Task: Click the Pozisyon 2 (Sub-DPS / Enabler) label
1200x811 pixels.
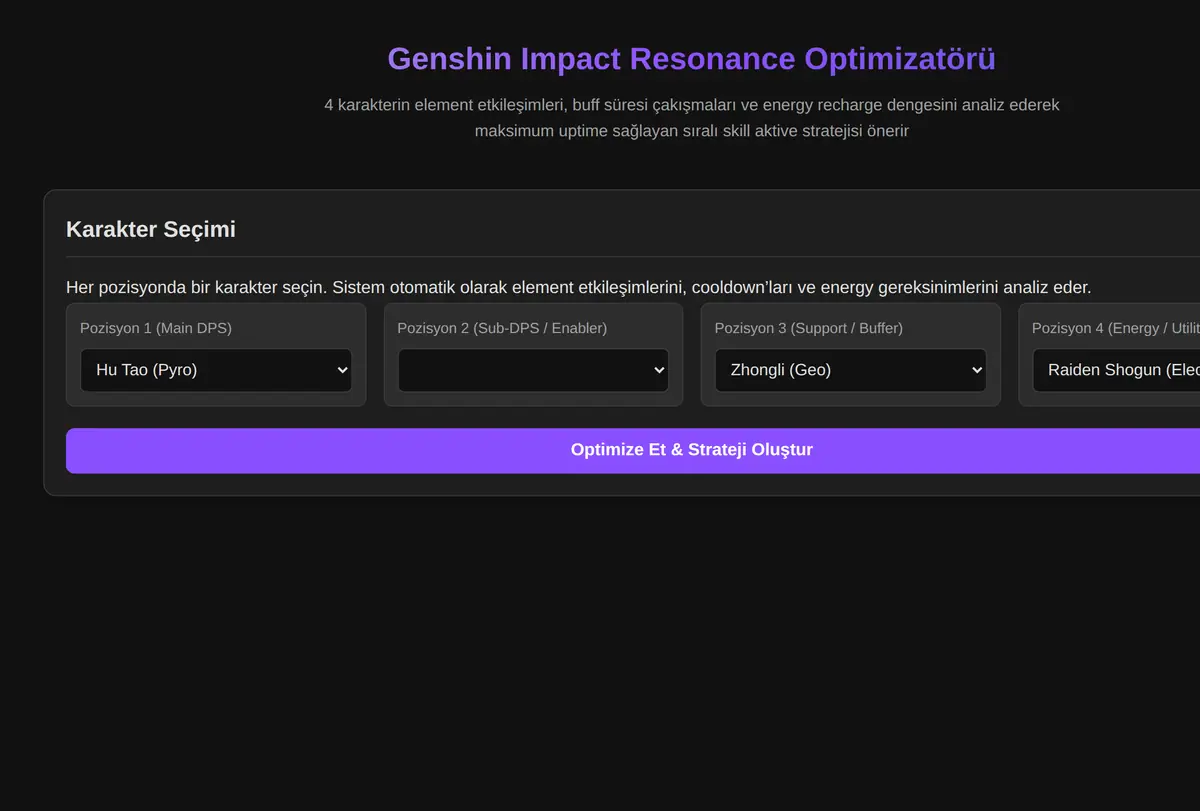Action: 502,328
